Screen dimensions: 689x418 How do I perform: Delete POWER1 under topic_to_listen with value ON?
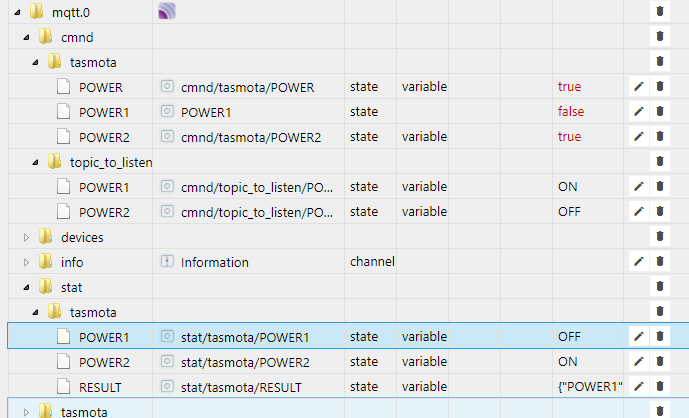coord(660,187)
